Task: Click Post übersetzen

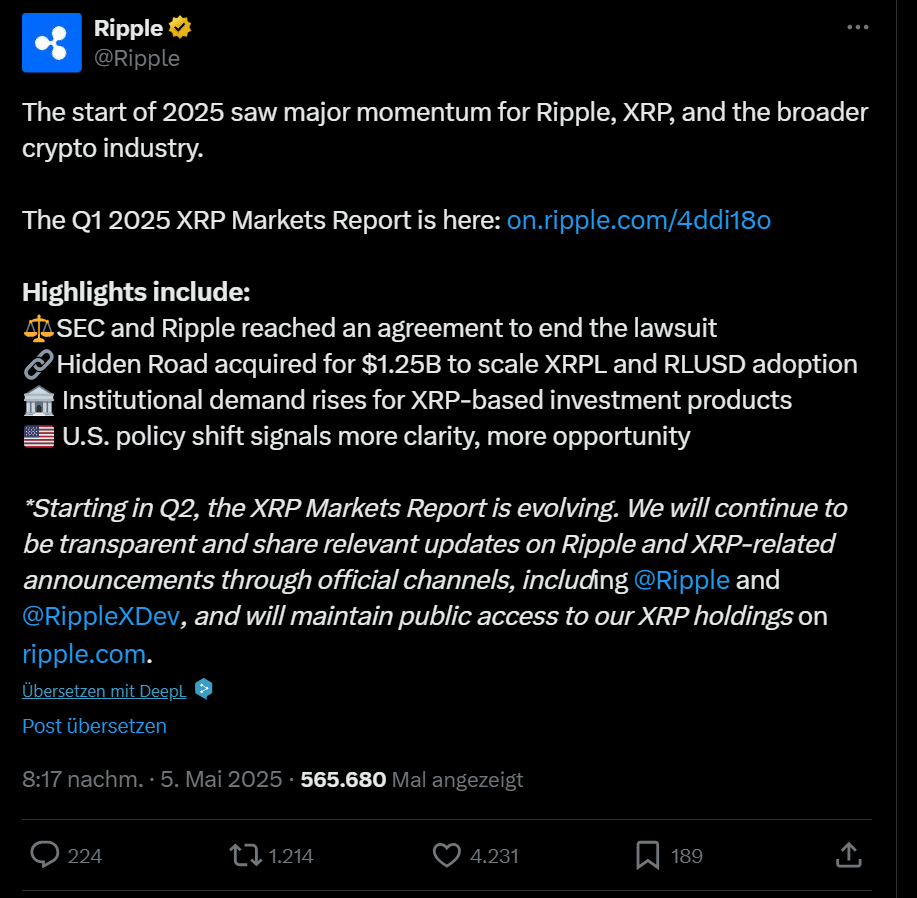Action: 94,726
